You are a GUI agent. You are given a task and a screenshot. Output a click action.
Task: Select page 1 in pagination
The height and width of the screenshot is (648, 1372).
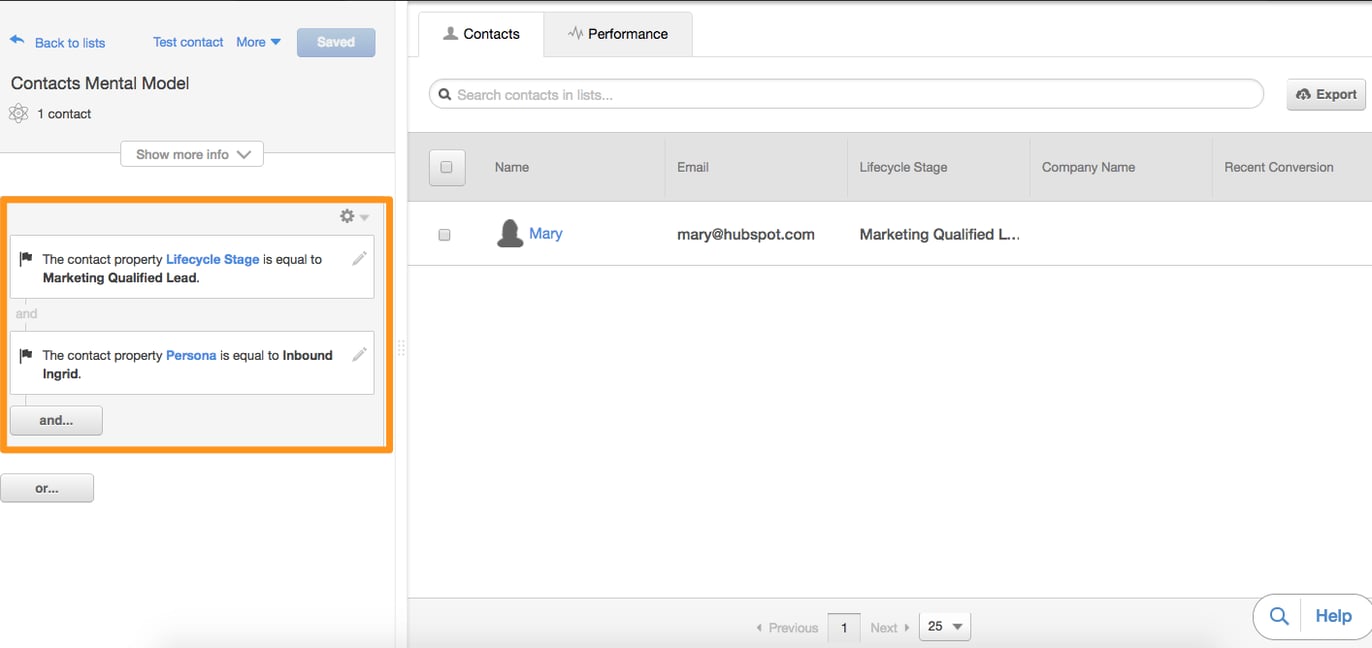844,627
